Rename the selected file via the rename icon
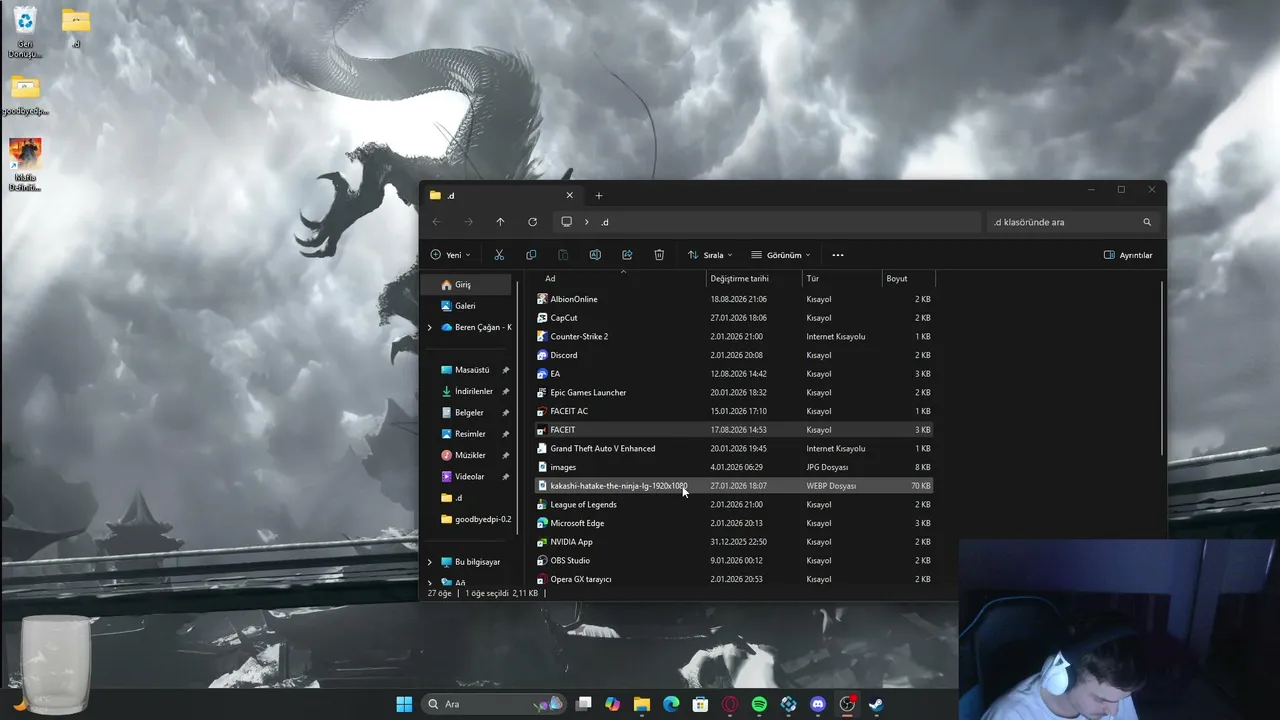Viewport: 1280px width, 720px height. point(595,255)
